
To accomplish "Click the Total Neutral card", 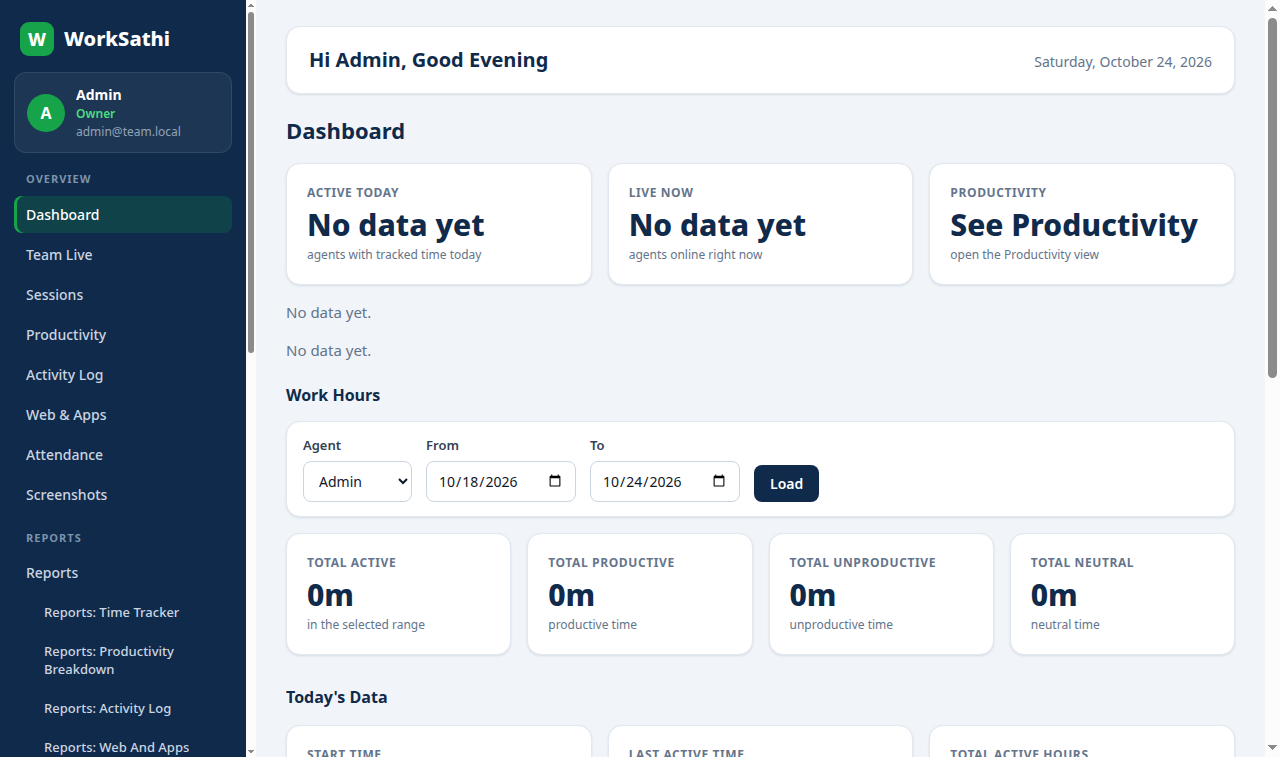I will [x=1122, y=594].
